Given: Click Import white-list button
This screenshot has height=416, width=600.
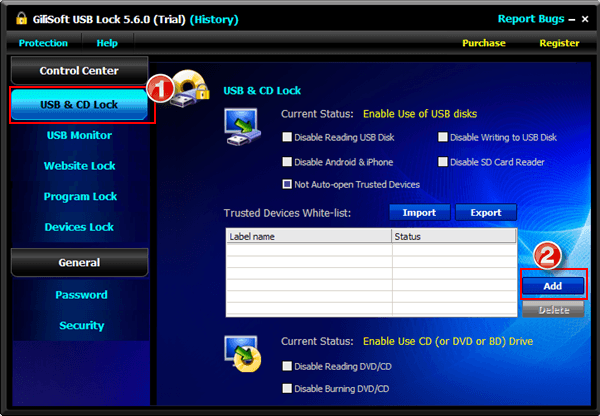Looking at the screenshot, I should (x=419, y=213).
